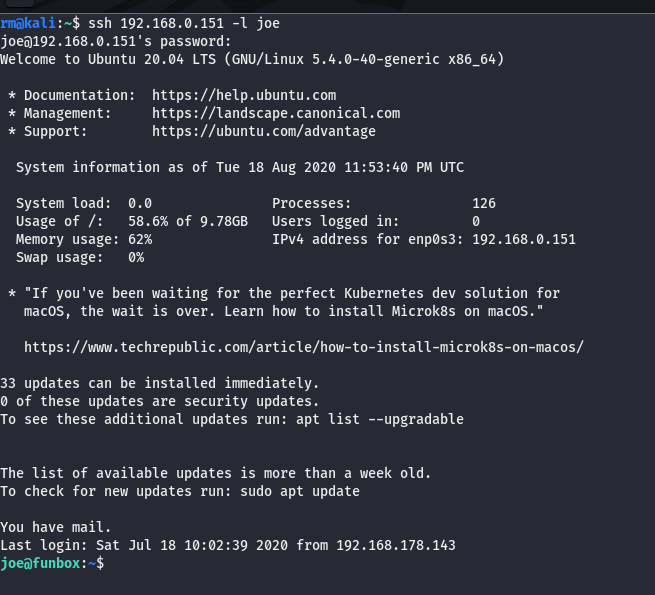Screen dimensions: 655x595
Task: Open the landscape.canonical.com management link
Action: coord(276,113)
